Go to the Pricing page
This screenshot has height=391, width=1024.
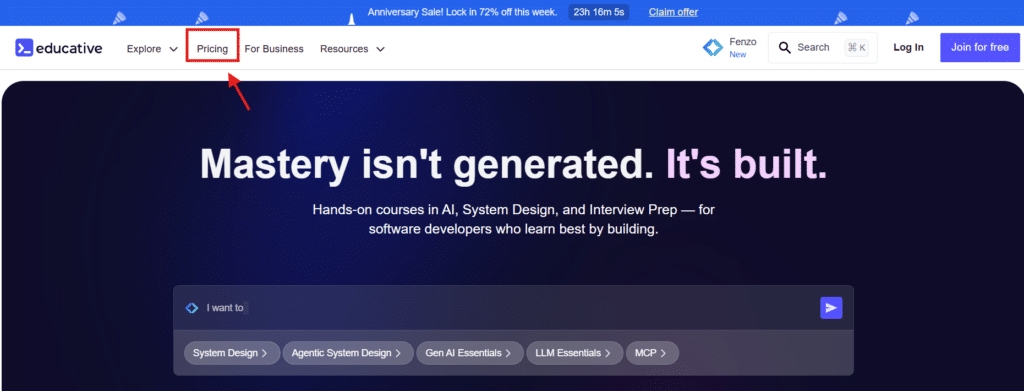pos(212,48)
